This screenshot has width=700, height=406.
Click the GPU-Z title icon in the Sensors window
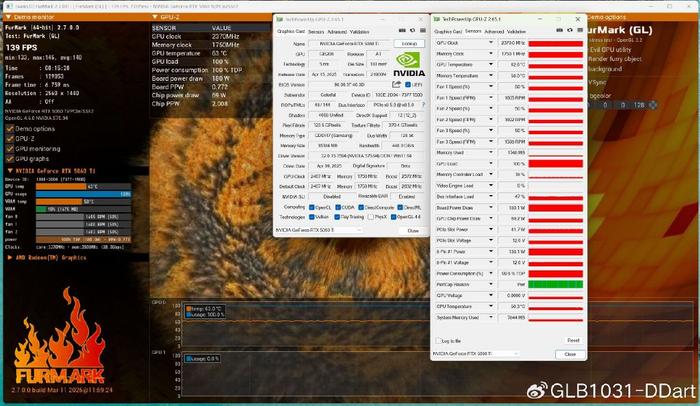click(437, 19)
